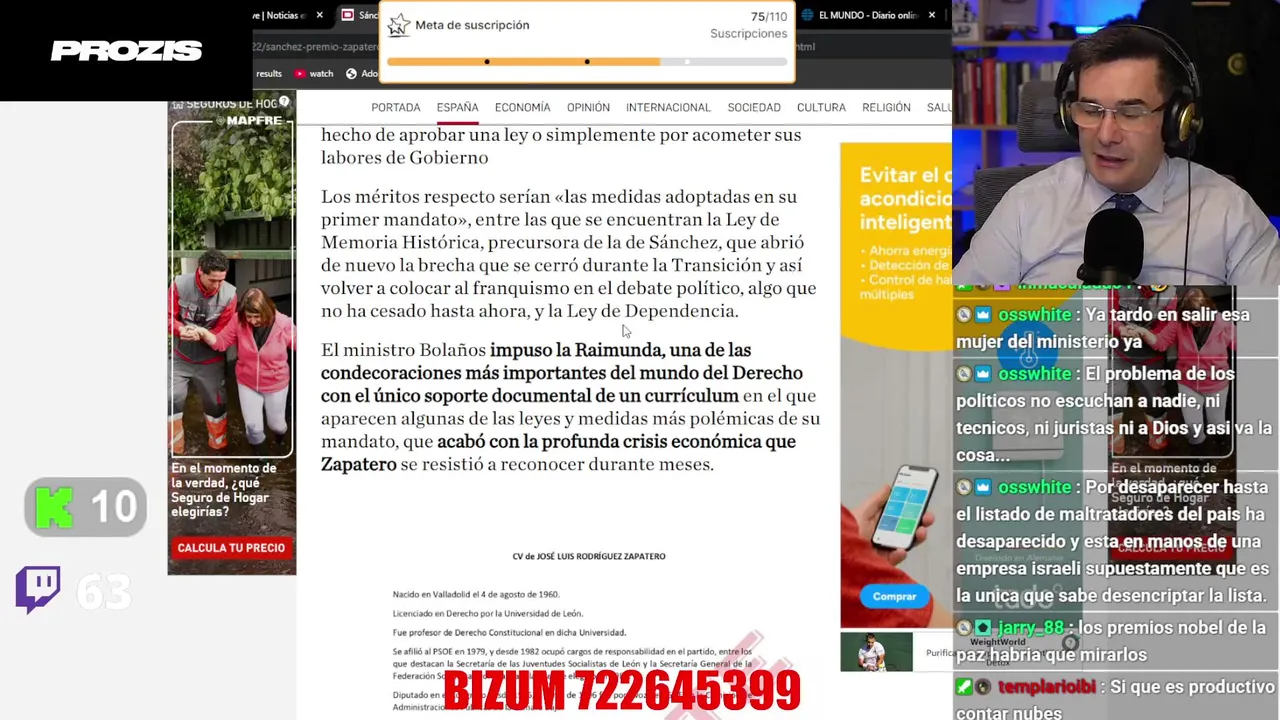The width and height of the screenshot is (1280, 720).
Task: Click the line 'Fue profesor de Derecho Constitucional'
Action: tap(509, 632)
